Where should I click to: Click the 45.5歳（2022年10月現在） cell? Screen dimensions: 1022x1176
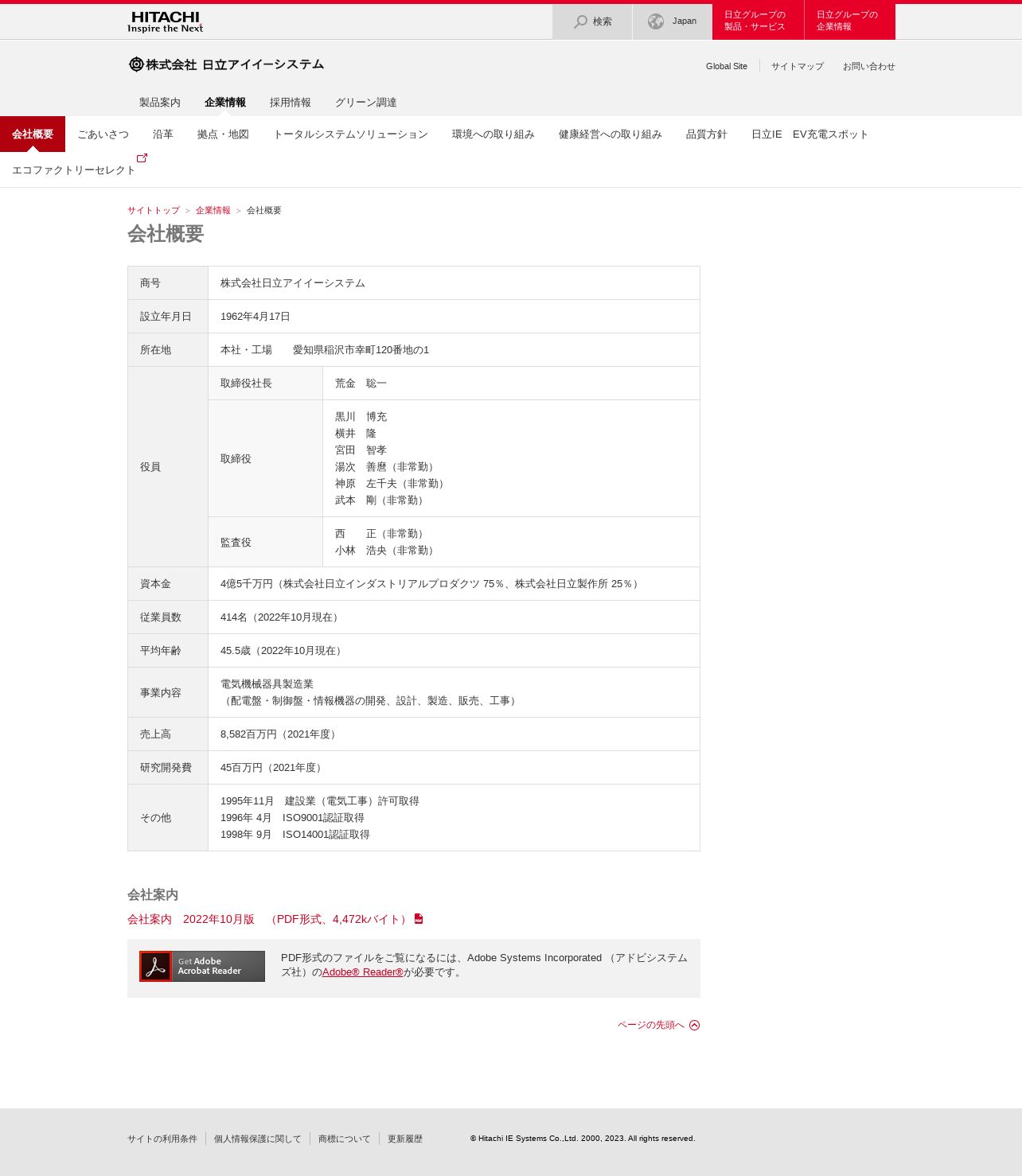pos(454,651)
